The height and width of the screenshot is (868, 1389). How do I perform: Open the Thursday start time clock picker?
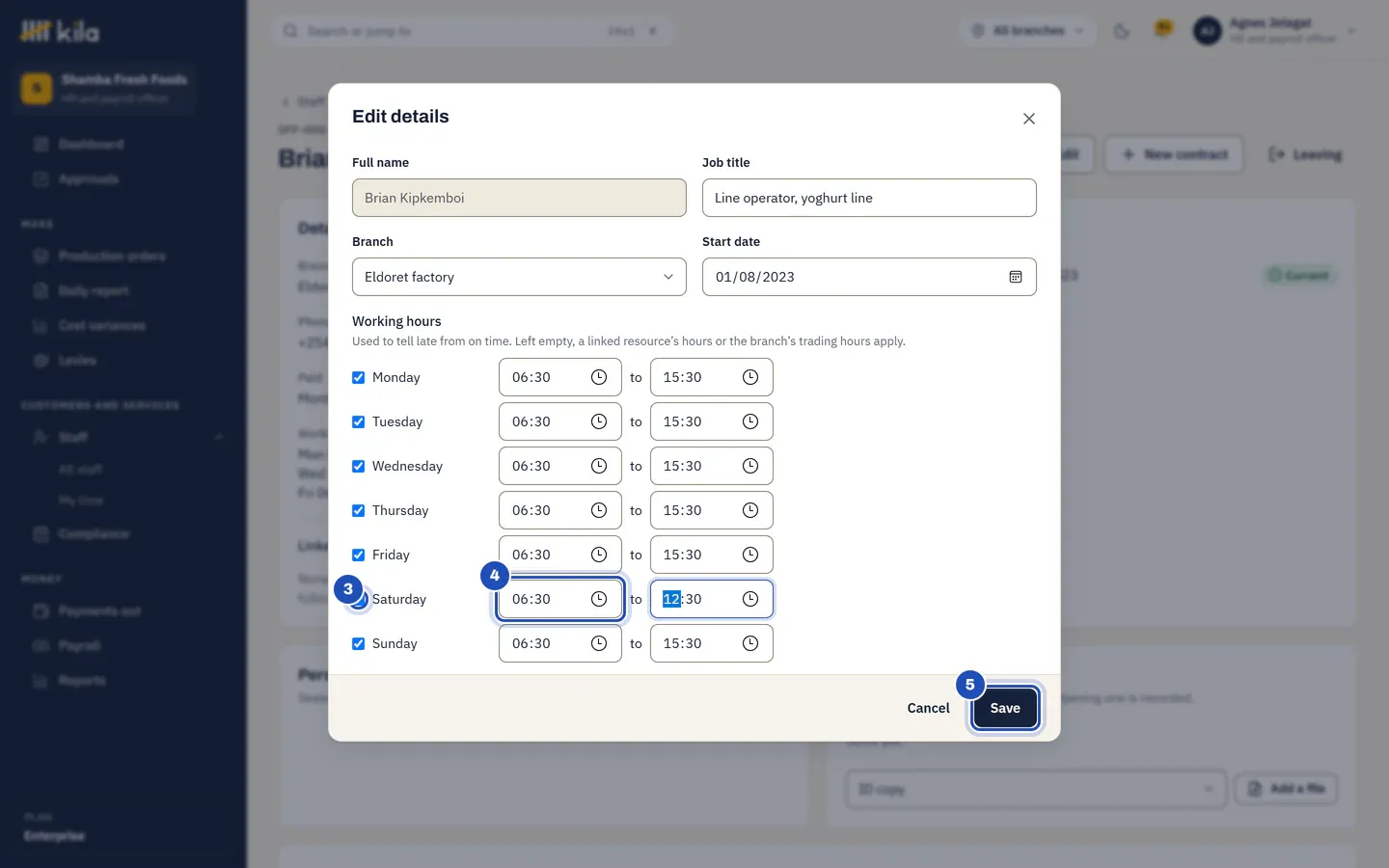pos(599,510)
